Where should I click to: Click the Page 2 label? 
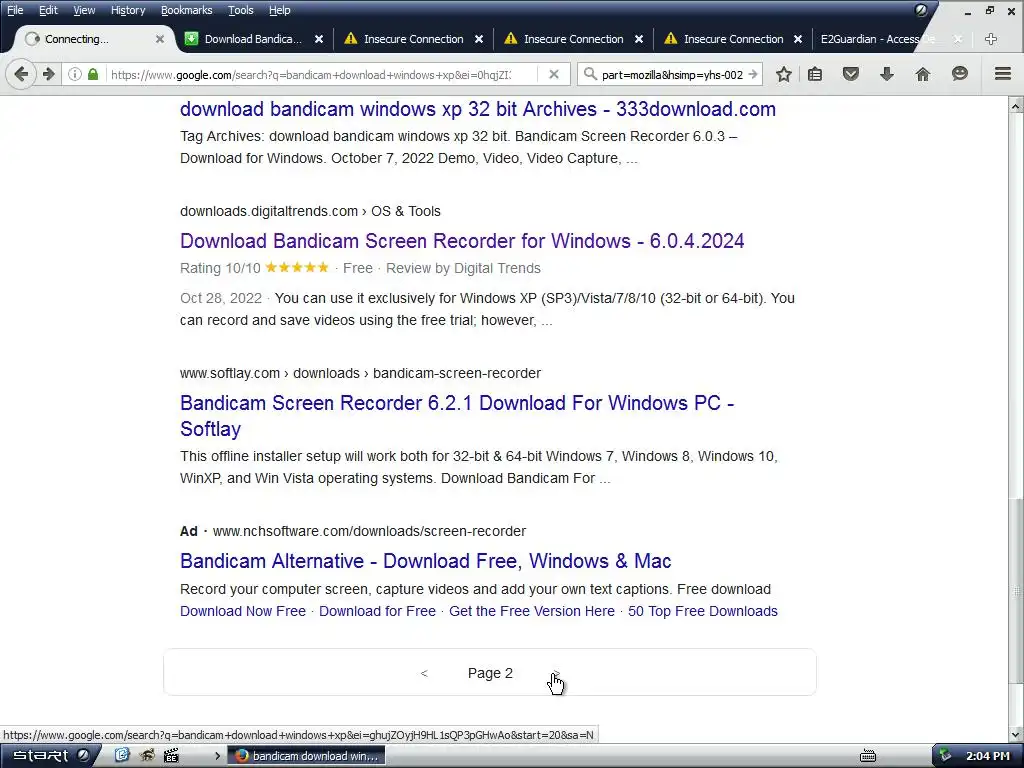[490, 673]
